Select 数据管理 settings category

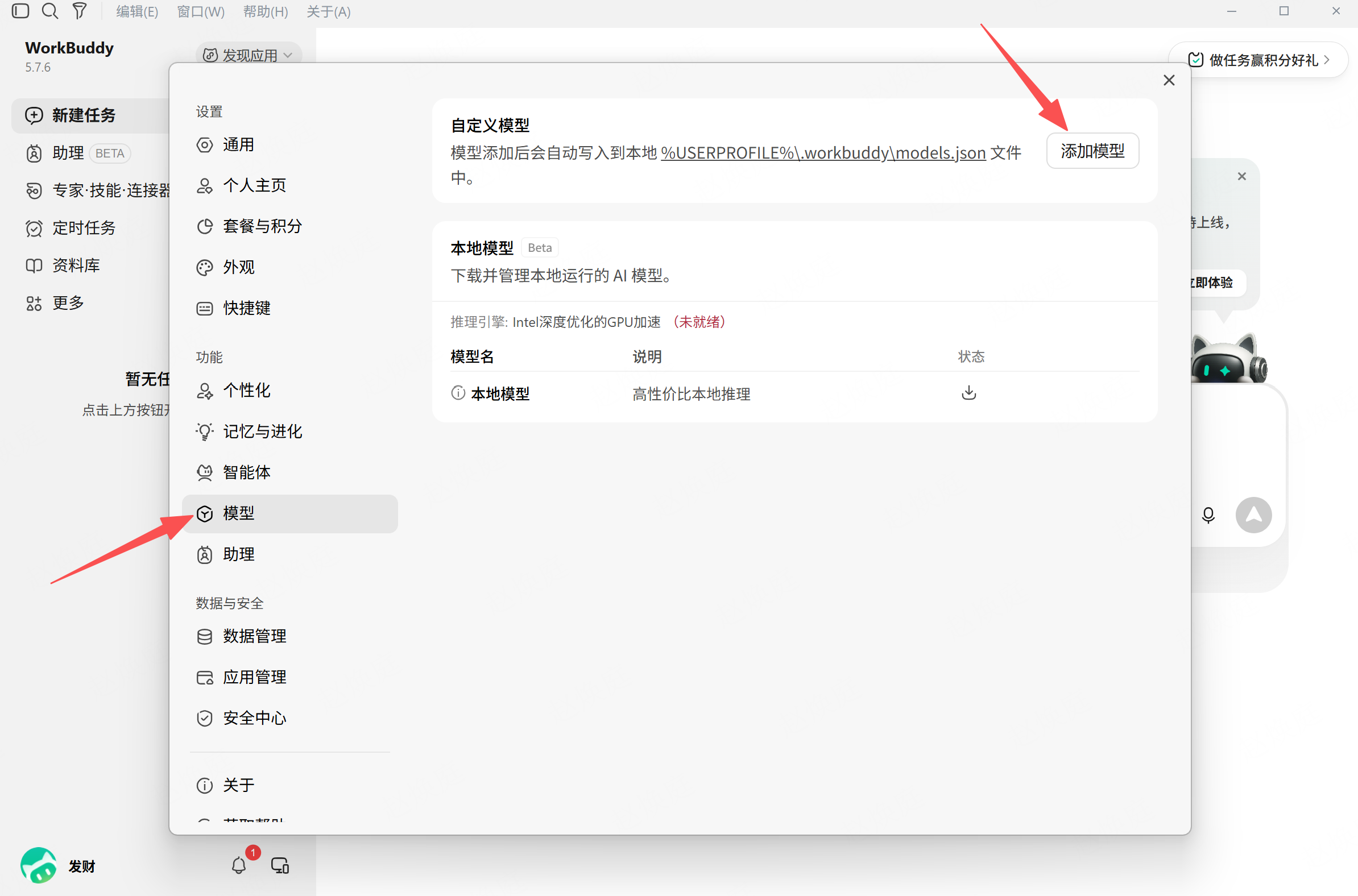pos(290,637)
